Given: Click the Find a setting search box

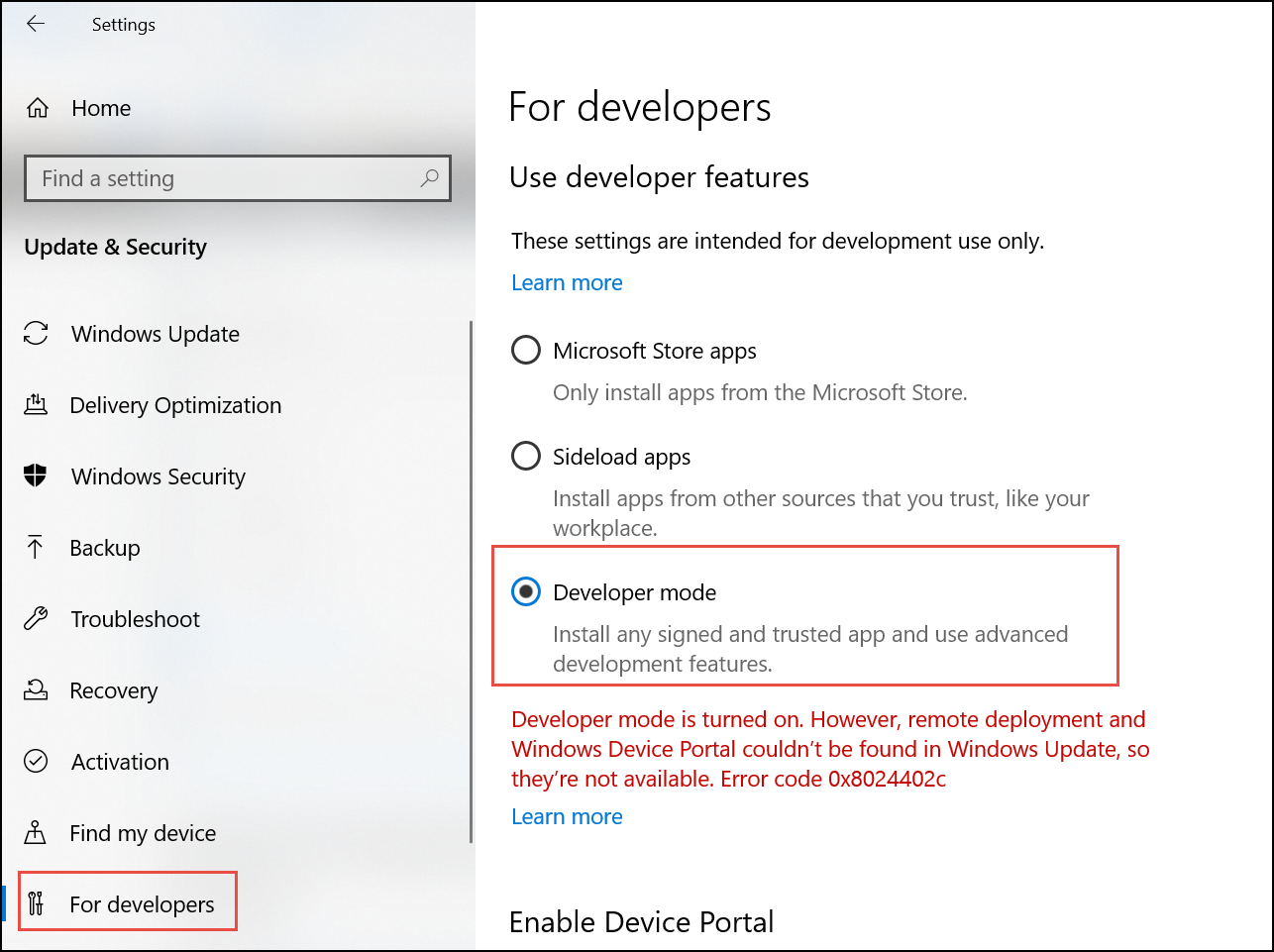Looking at the screenshot, I should coord(223,178).
